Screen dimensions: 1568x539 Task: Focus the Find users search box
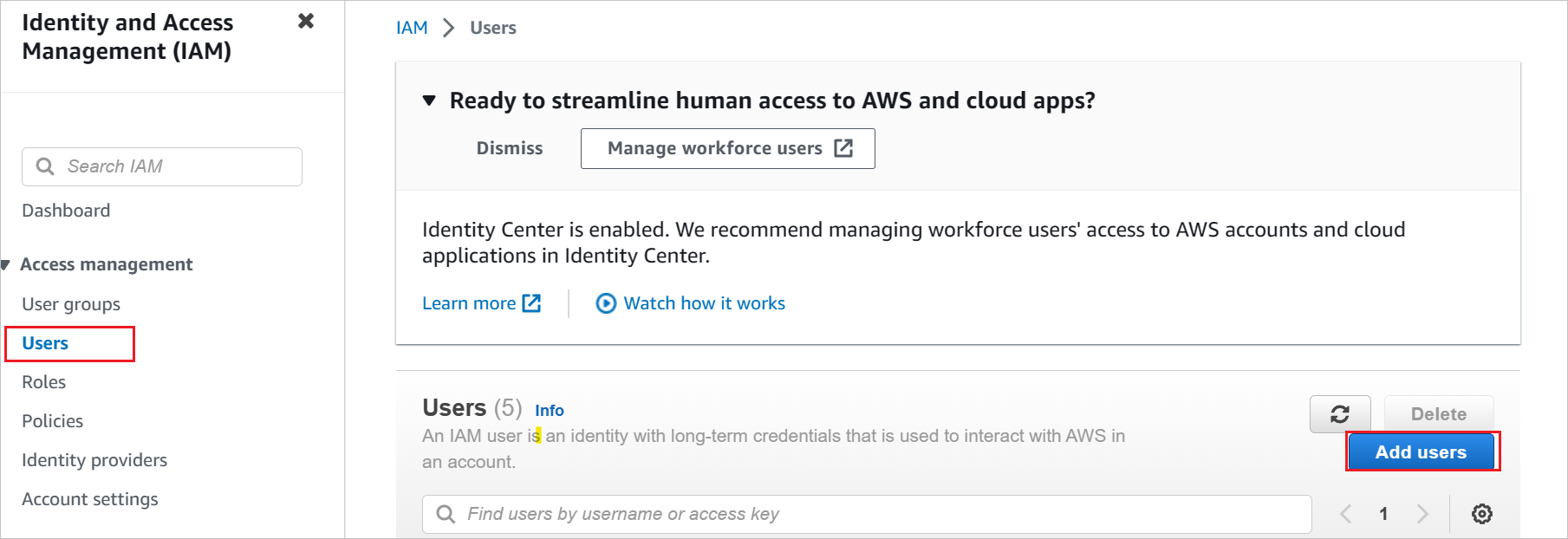pyautogui.click(x=867, y=514)
